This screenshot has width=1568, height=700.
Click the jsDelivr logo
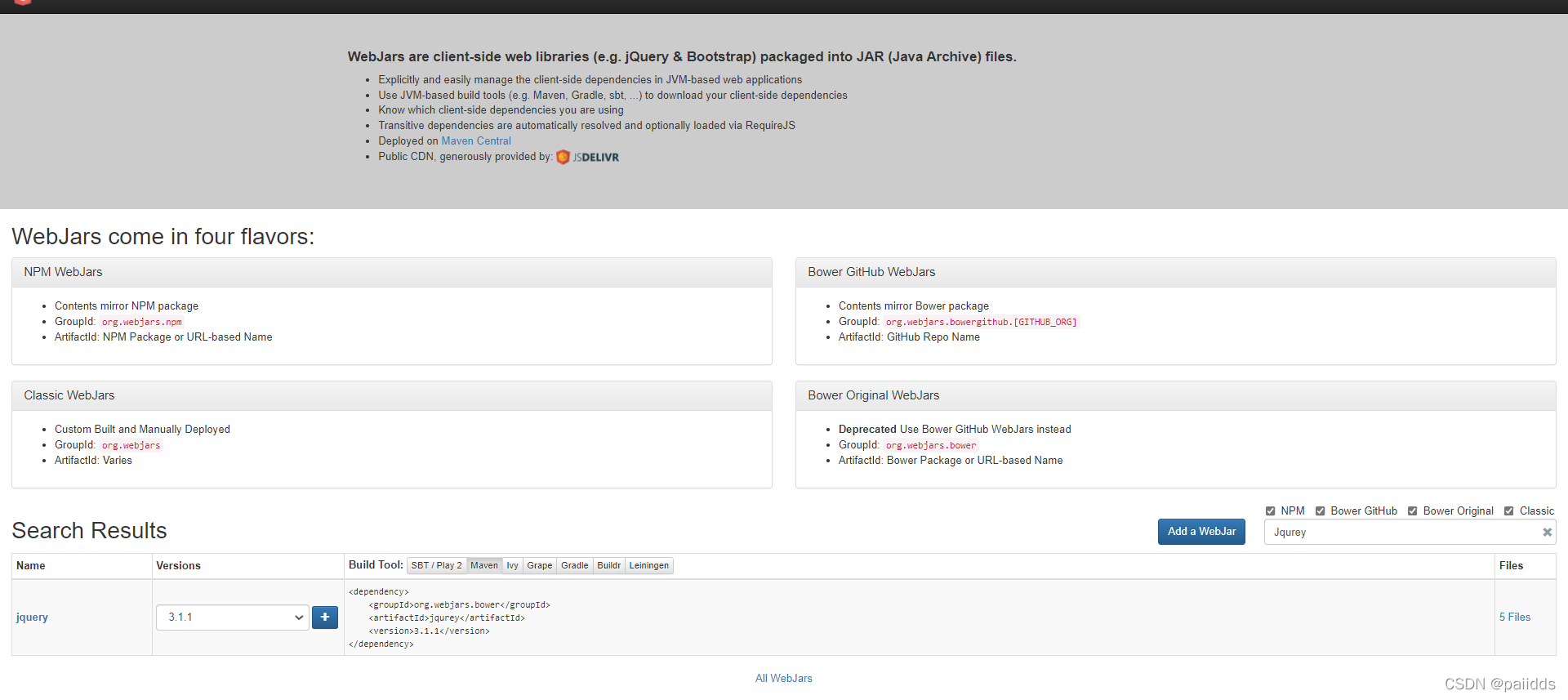[x=588, y=158]
